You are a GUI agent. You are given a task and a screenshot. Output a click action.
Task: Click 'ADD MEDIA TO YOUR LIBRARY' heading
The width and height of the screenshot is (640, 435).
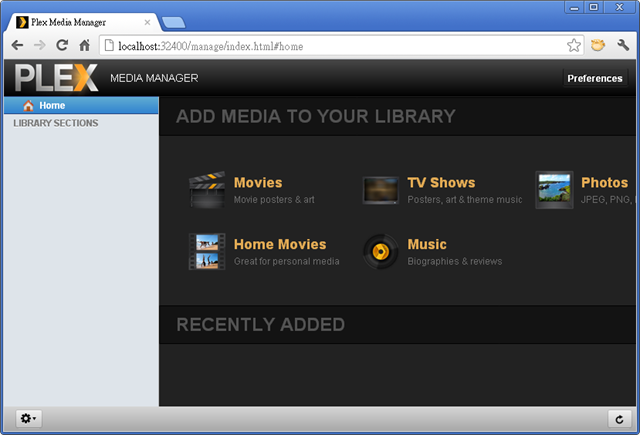[x=316, y=116]
